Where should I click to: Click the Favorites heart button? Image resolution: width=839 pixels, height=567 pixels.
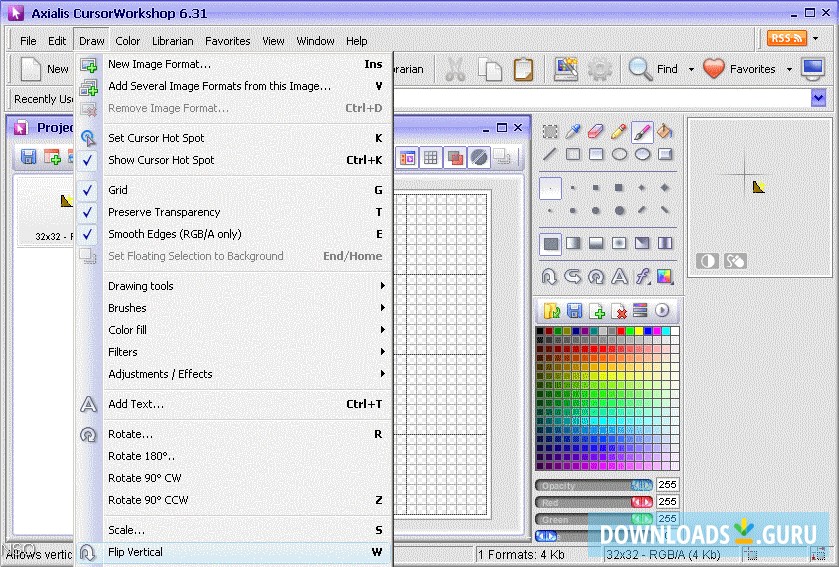pyautogui.click(x=741, y=70)
